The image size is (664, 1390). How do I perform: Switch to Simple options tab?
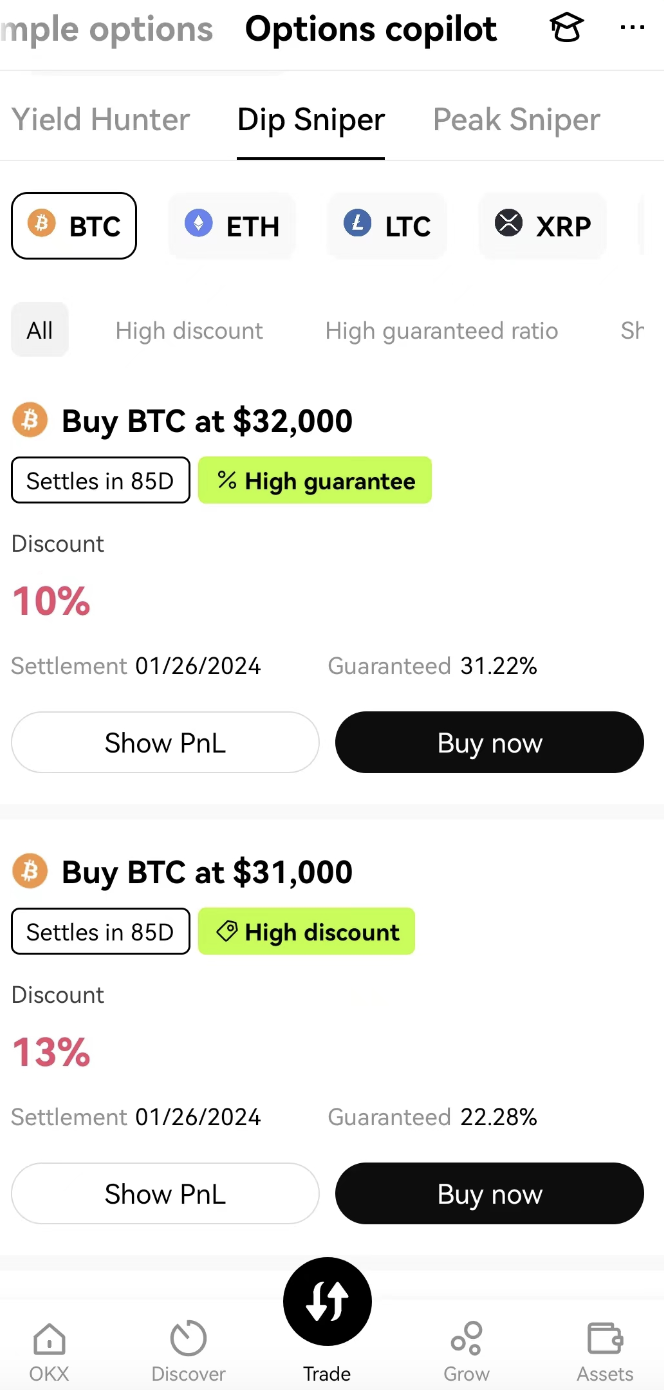[x=108, y=30]
